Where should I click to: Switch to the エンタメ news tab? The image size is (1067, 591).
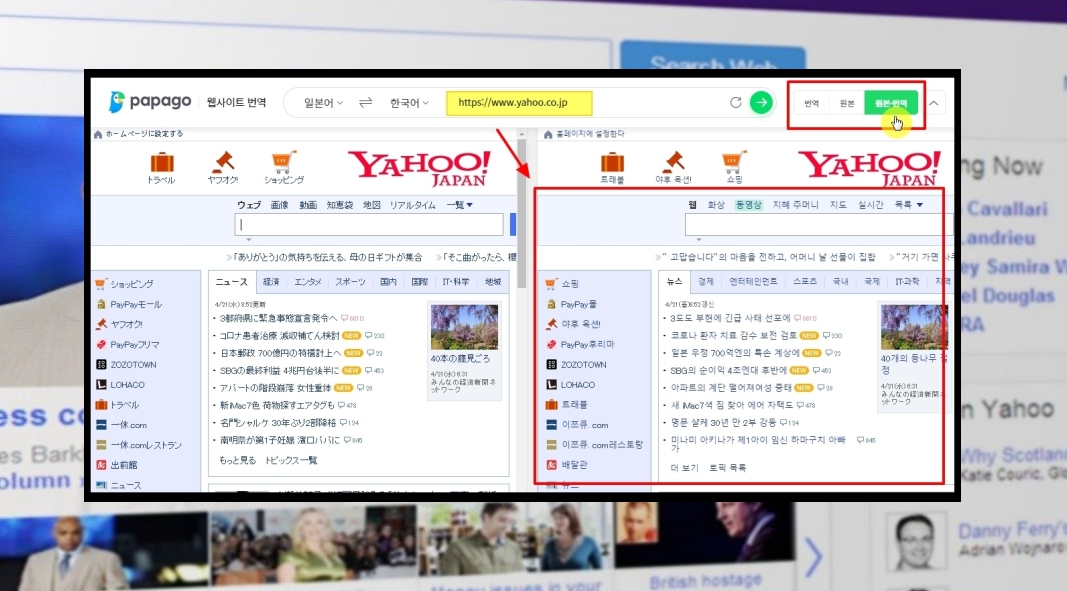point(308,282)
